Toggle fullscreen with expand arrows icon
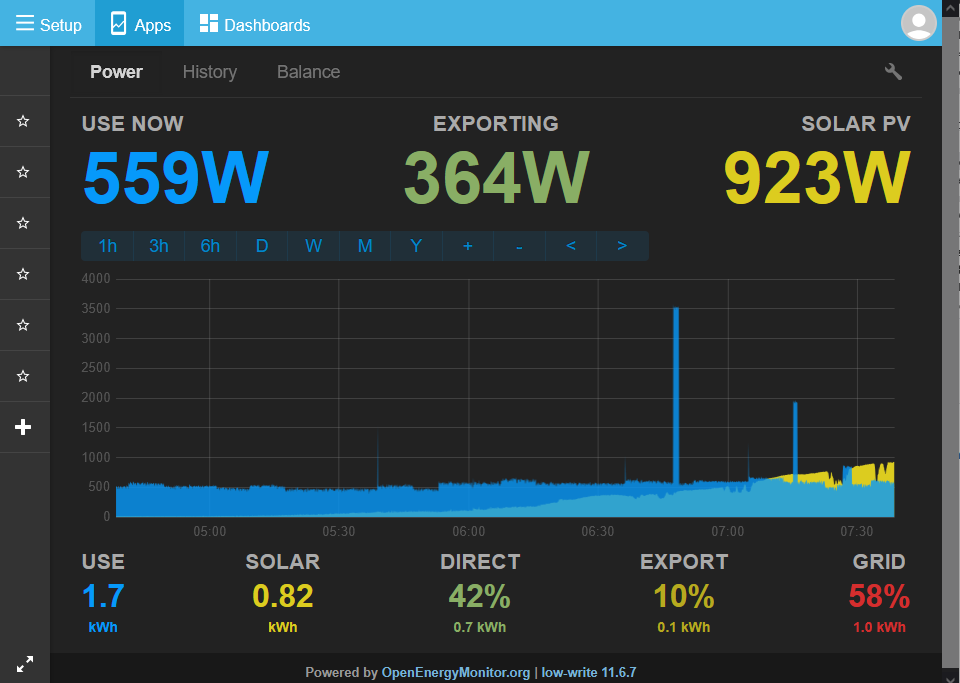The width and height of the screenshot is (960, 683). [x=24, y=664]
